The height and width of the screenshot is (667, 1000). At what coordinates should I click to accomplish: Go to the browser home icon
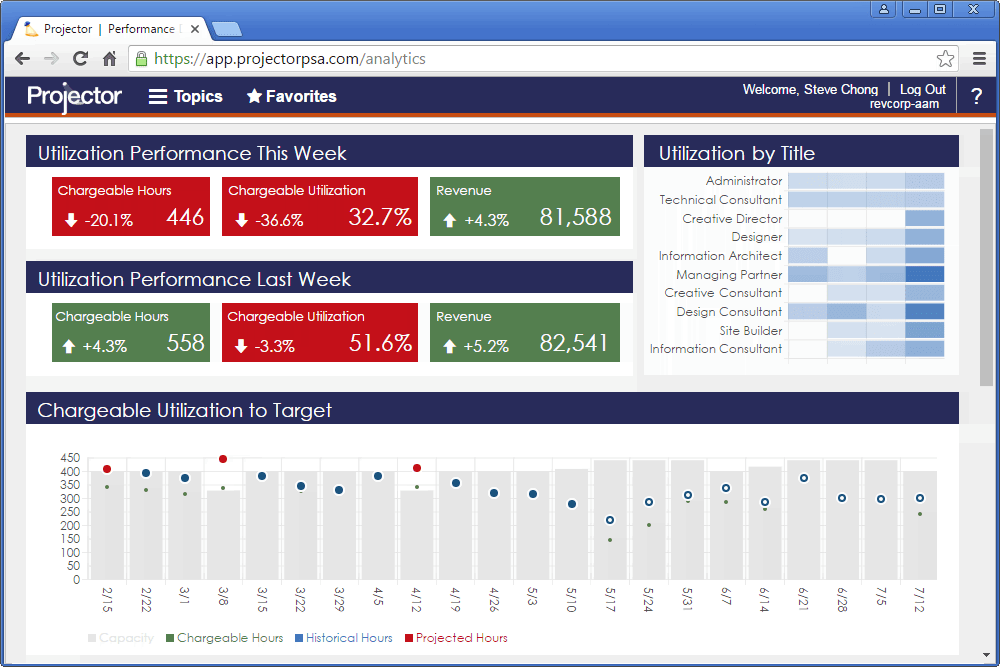pyautogui.click(x=110, y=59)
